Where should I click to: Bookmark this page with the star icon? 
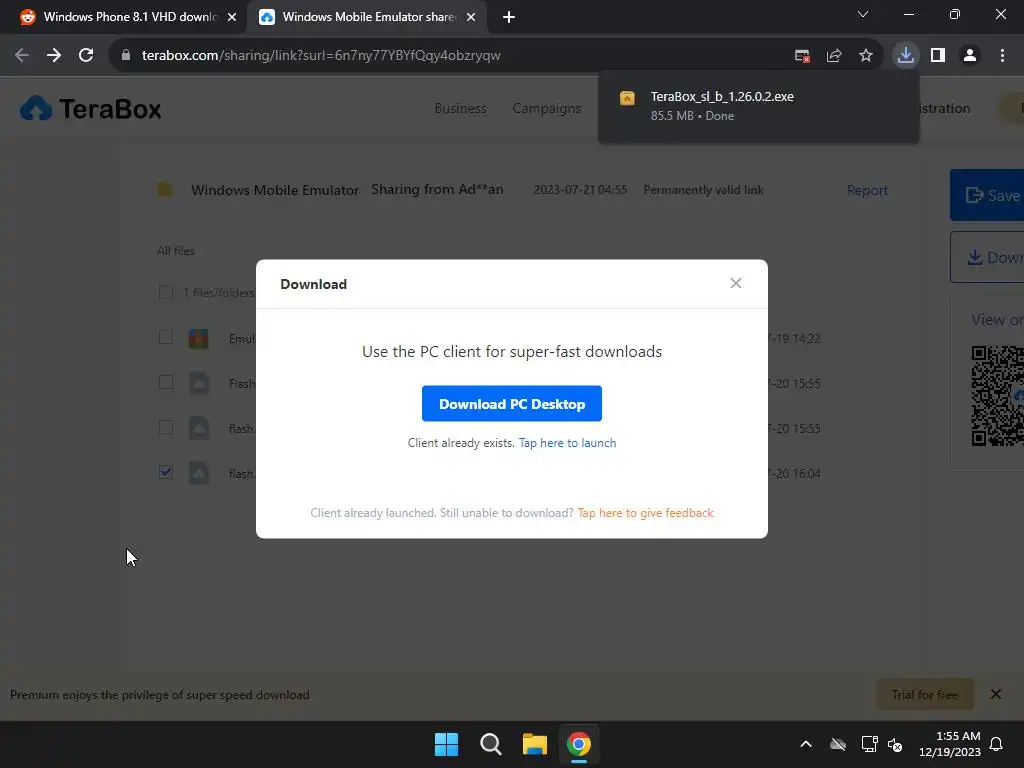click(865, 56)
